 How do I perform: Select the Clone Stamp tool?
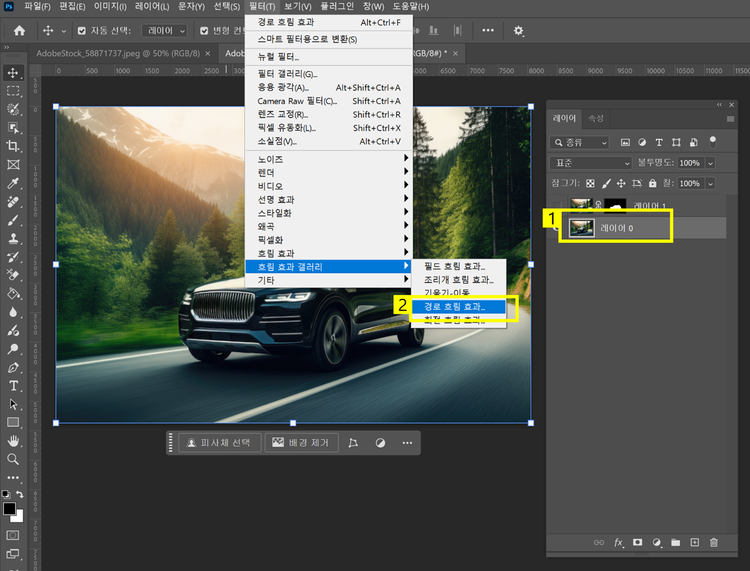13,239
